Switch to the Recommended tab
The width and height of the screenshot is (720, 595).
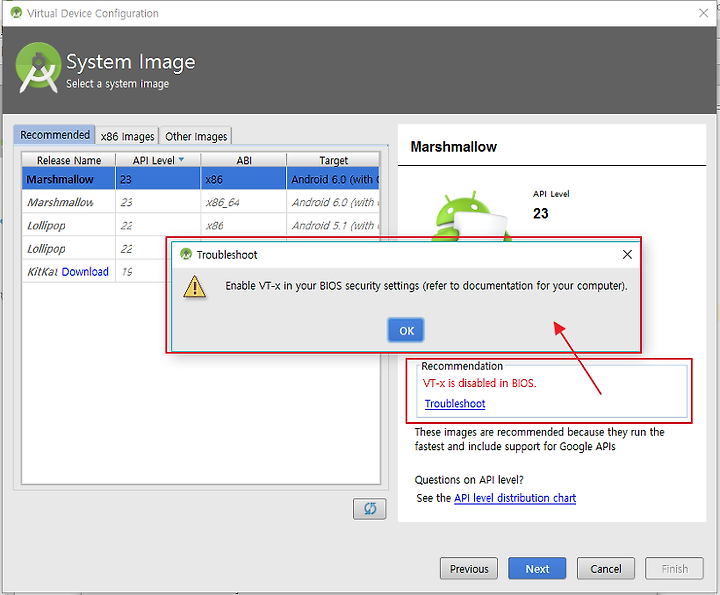click(x=55, y=135)
